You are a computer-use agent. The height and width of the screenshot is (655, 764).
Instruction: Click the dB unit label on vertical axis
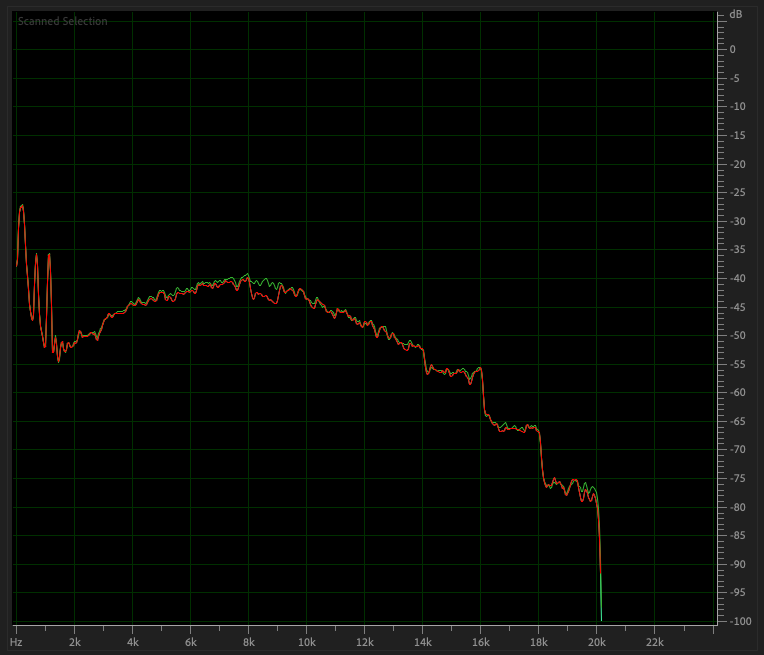(736, 14)
